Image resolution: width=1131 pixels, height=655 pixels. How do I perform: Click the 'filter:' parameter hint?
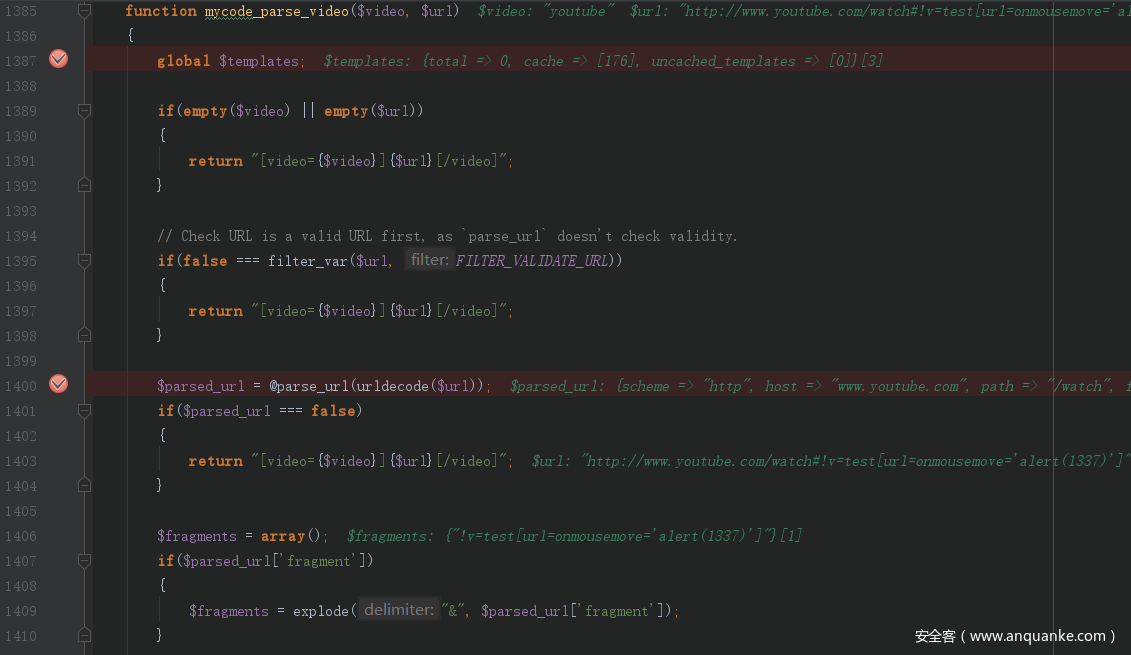click(428, 260)
